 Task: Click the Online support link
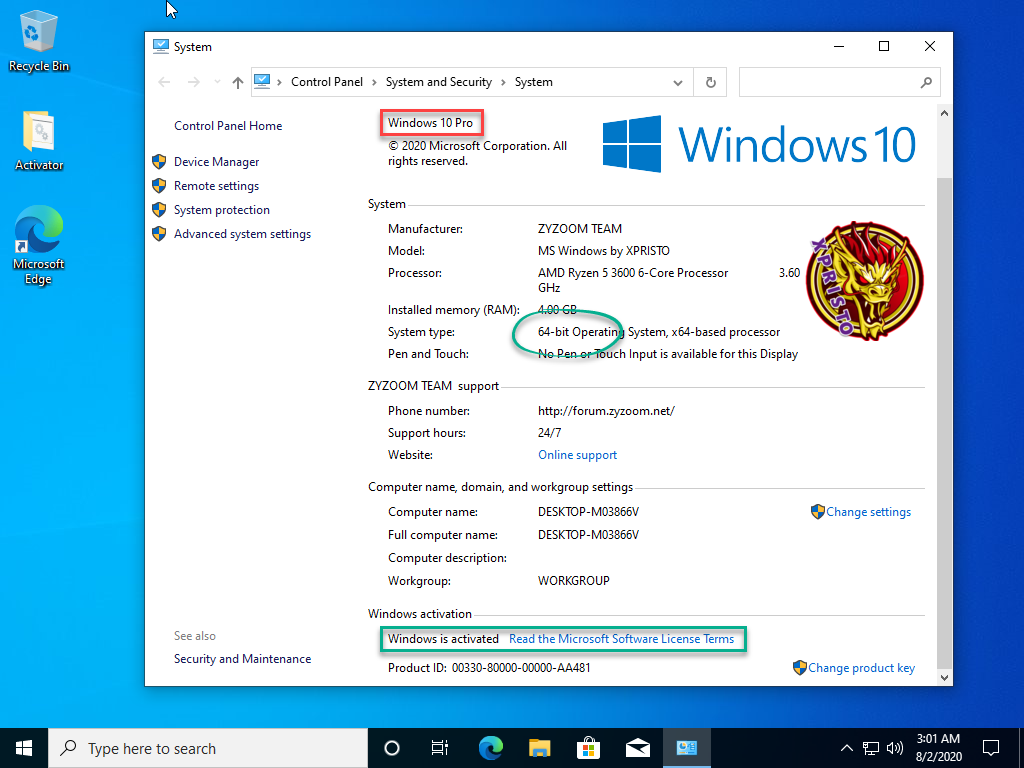[577, 455]
